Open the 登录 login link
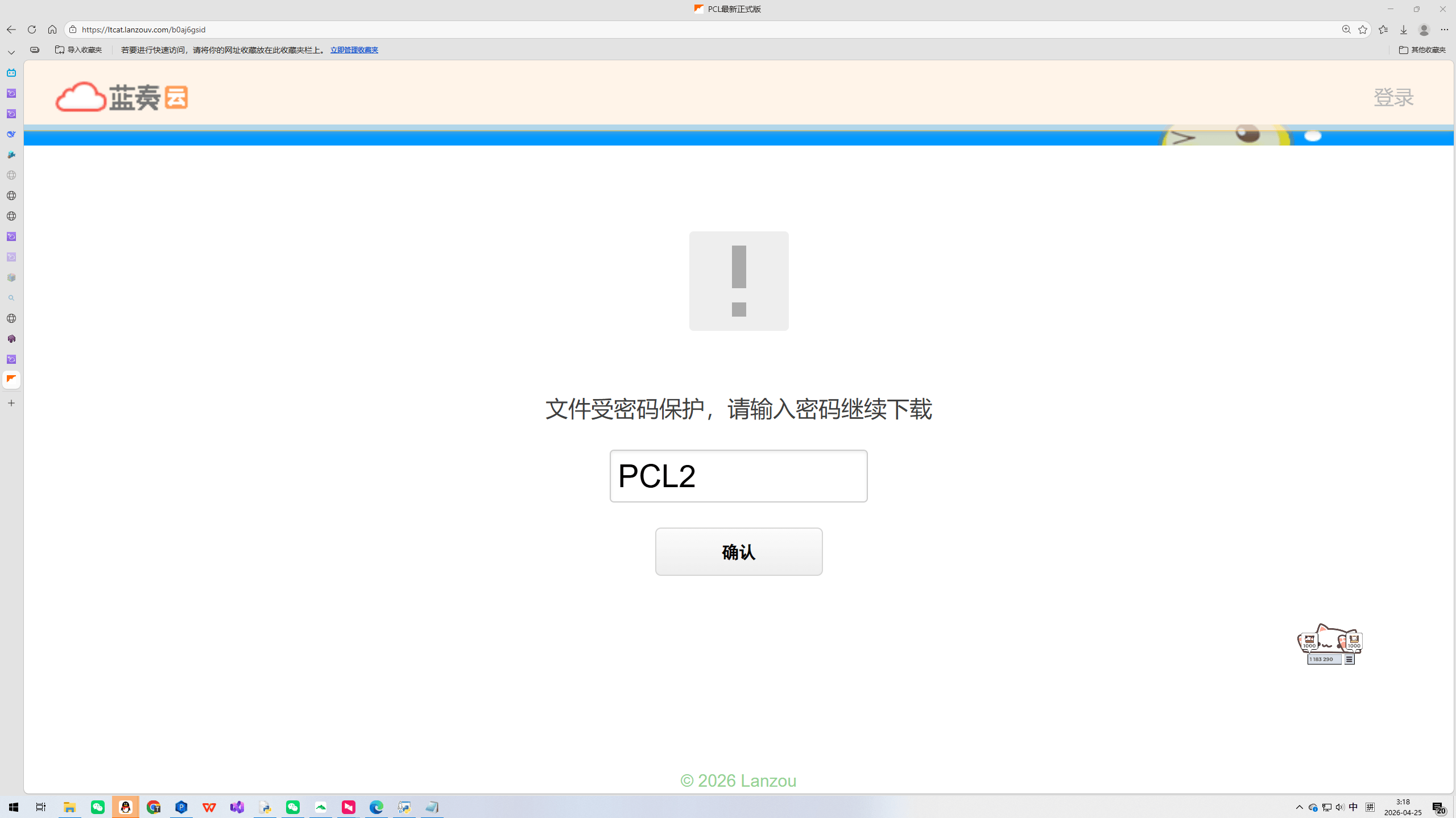Viewport: 1456px width, 818px height. 1393,97
